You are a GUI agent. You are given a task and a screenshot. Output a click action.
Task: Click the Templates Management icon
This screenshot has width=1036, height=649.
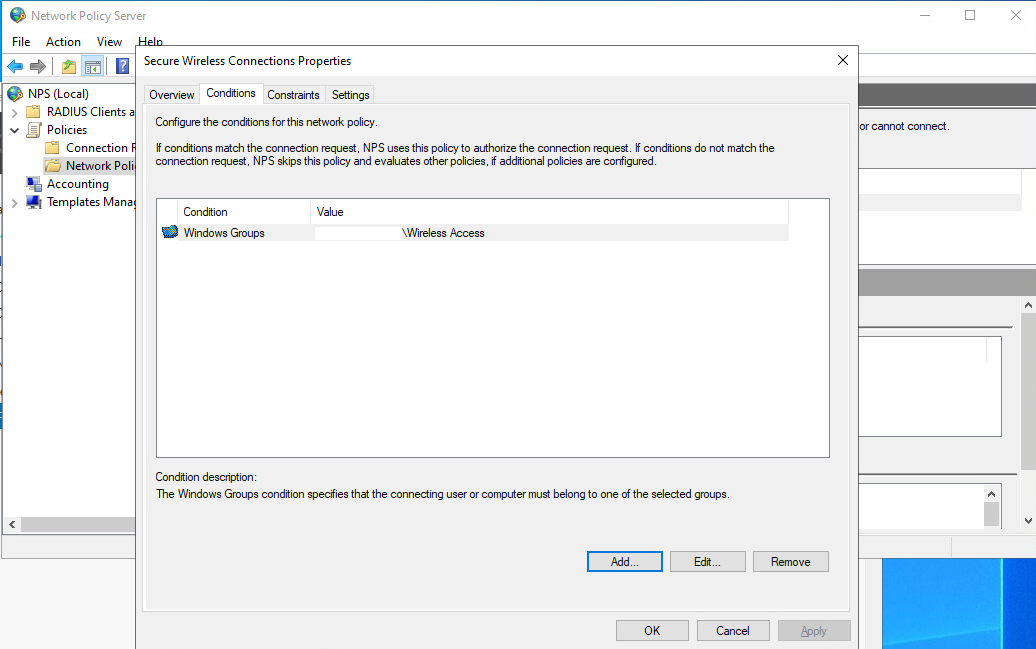35,201
